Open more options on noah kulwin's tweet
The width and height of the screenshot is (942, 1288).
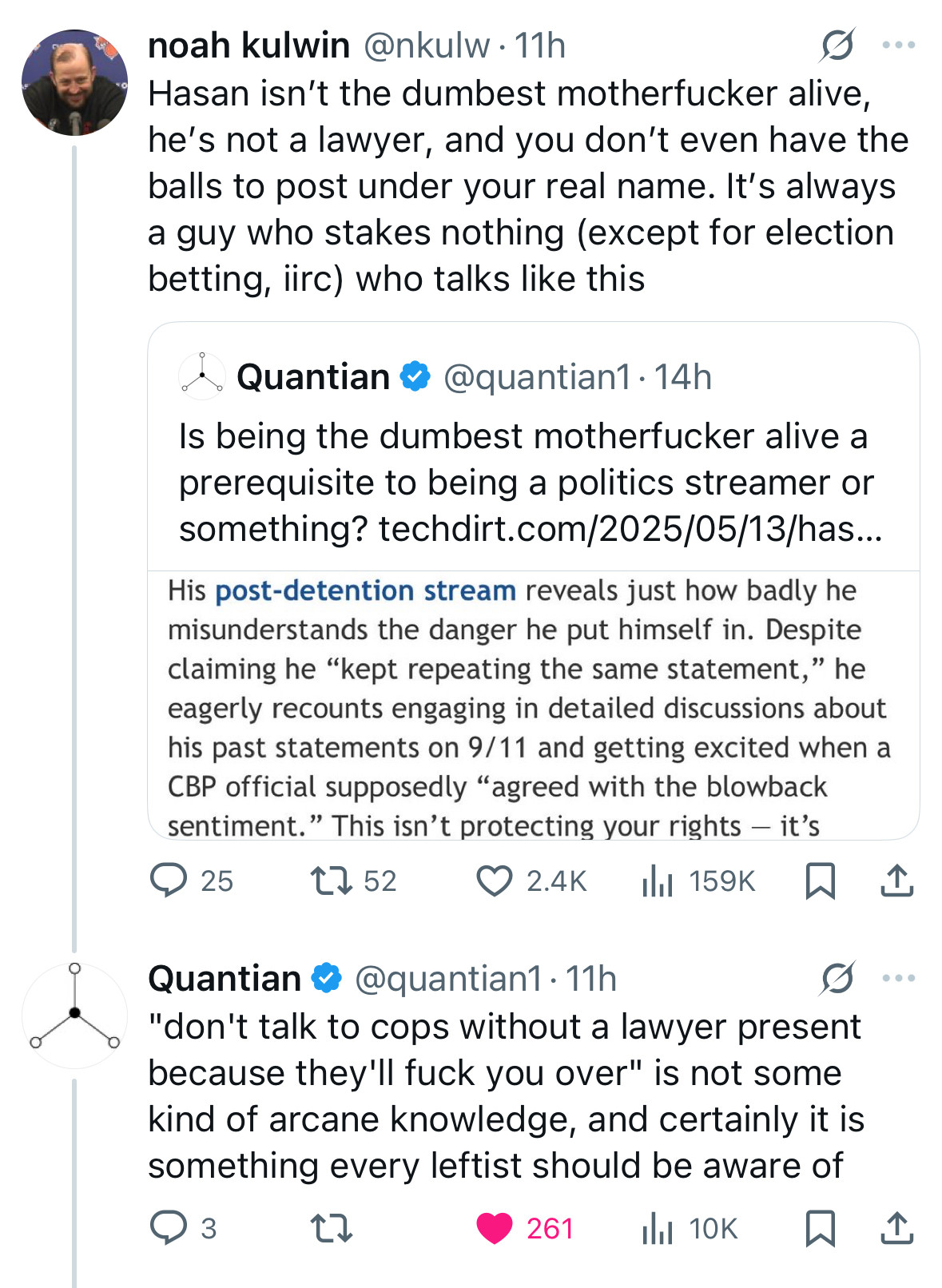(x=899, y=45)
